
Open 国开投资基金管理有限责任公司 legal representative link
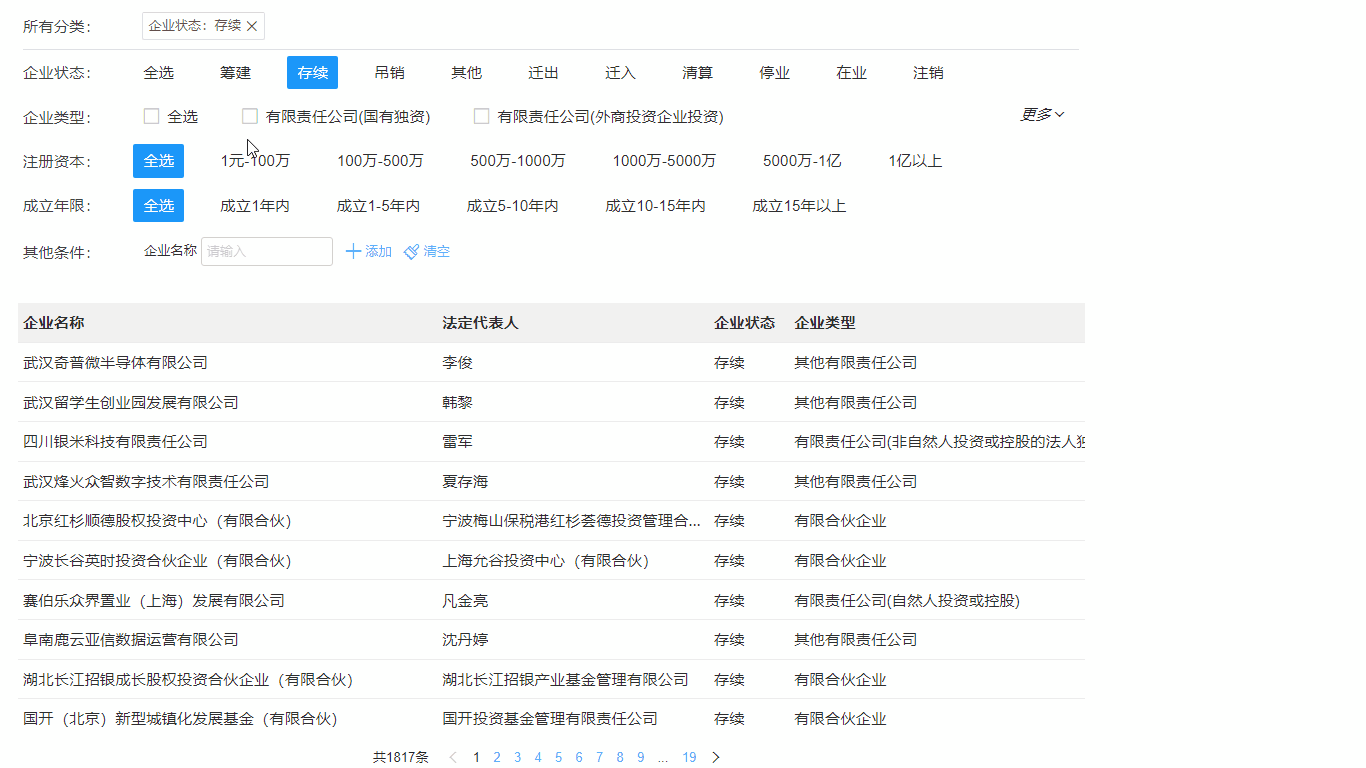[x=548, y=718]
